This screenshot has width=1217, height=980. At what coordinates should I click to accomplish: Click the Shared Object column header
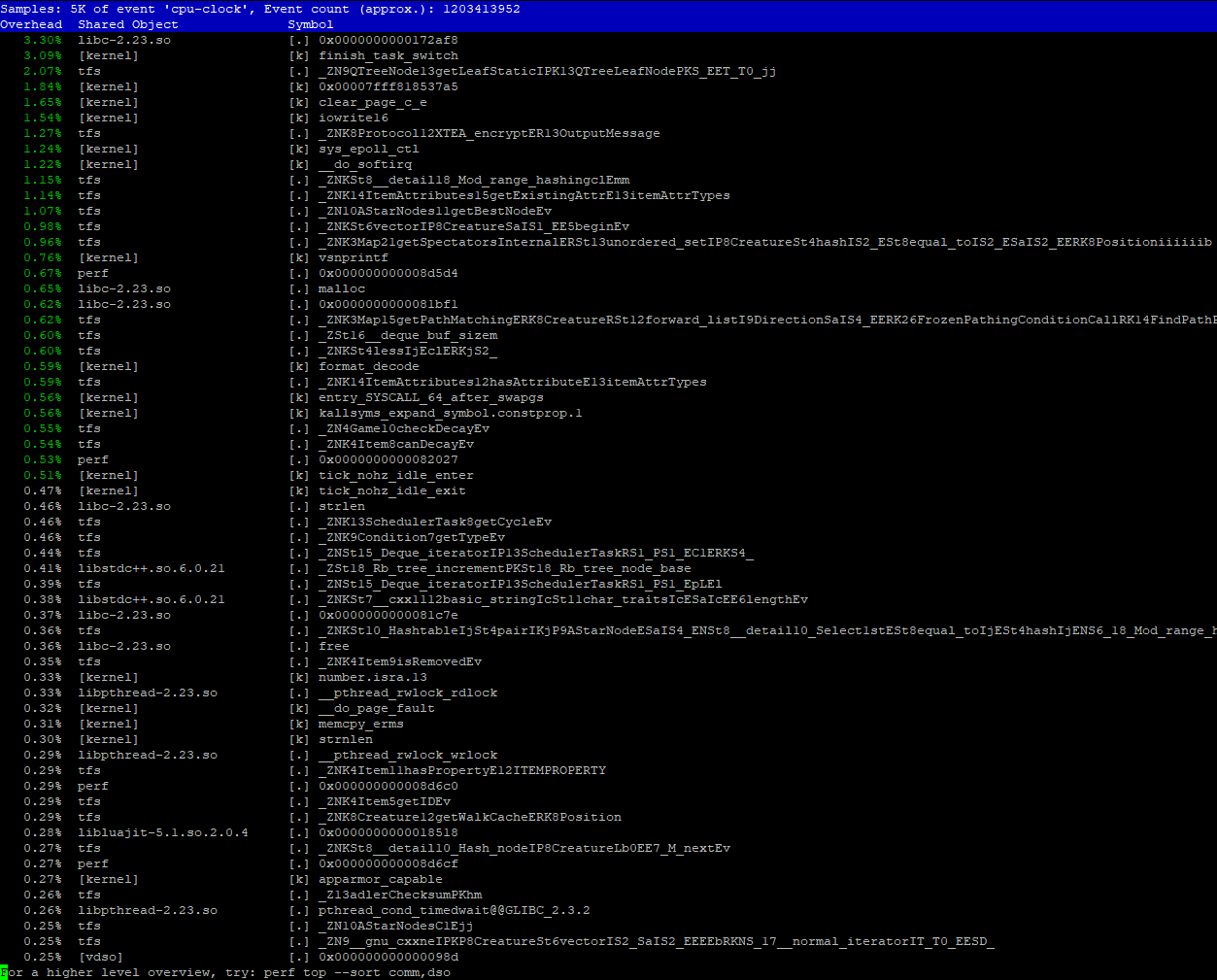click(128, 24)
